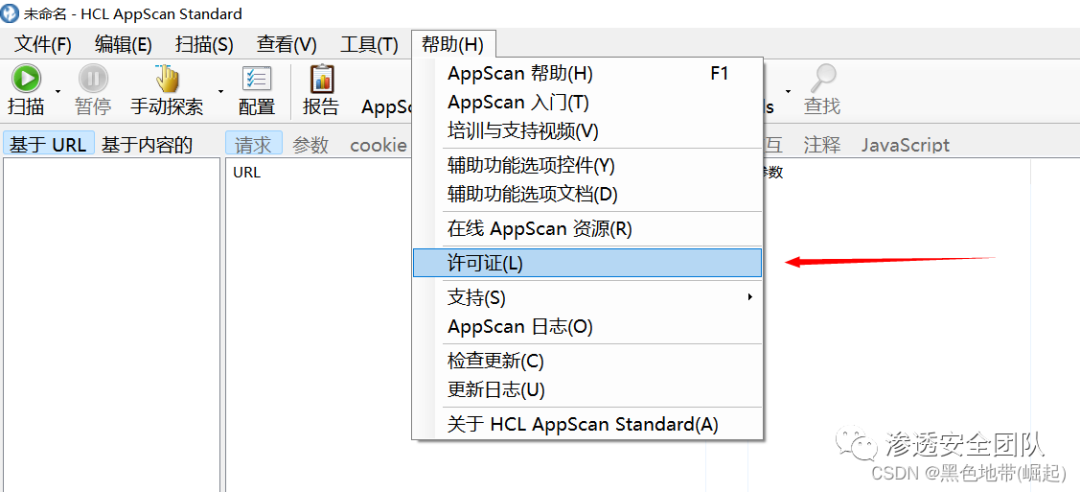Select the 注释 (Comments) tab
Image resolution: width=1080 pixels, height=492 pixels.
[822, 145]
